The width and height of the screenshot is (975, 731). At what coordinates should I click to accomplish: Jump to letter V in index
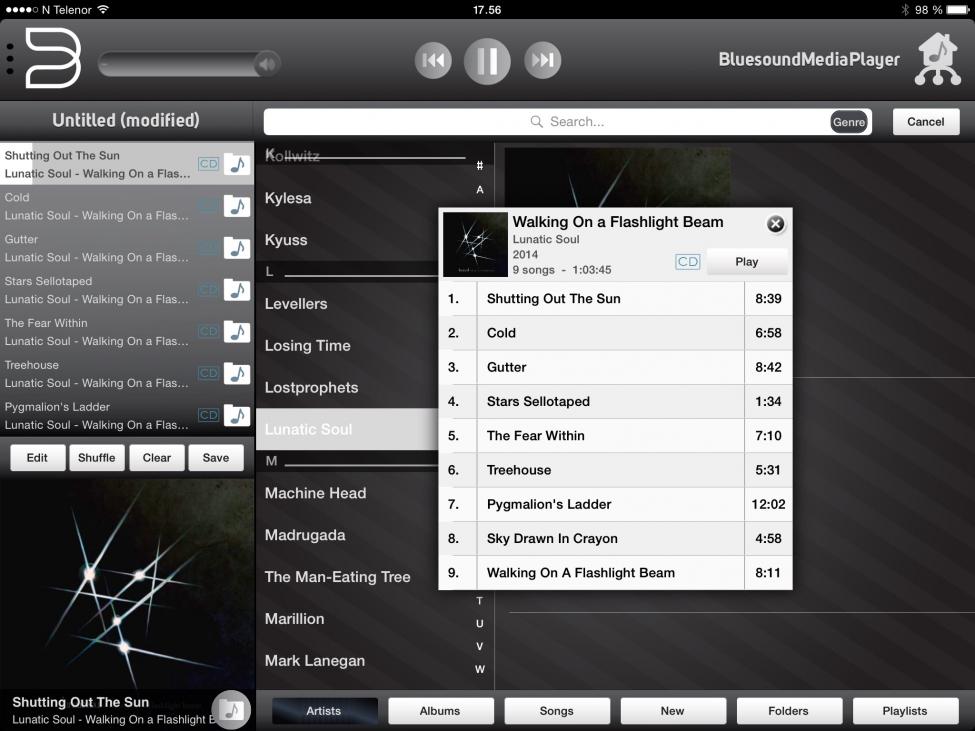click(x=479, y=646)
